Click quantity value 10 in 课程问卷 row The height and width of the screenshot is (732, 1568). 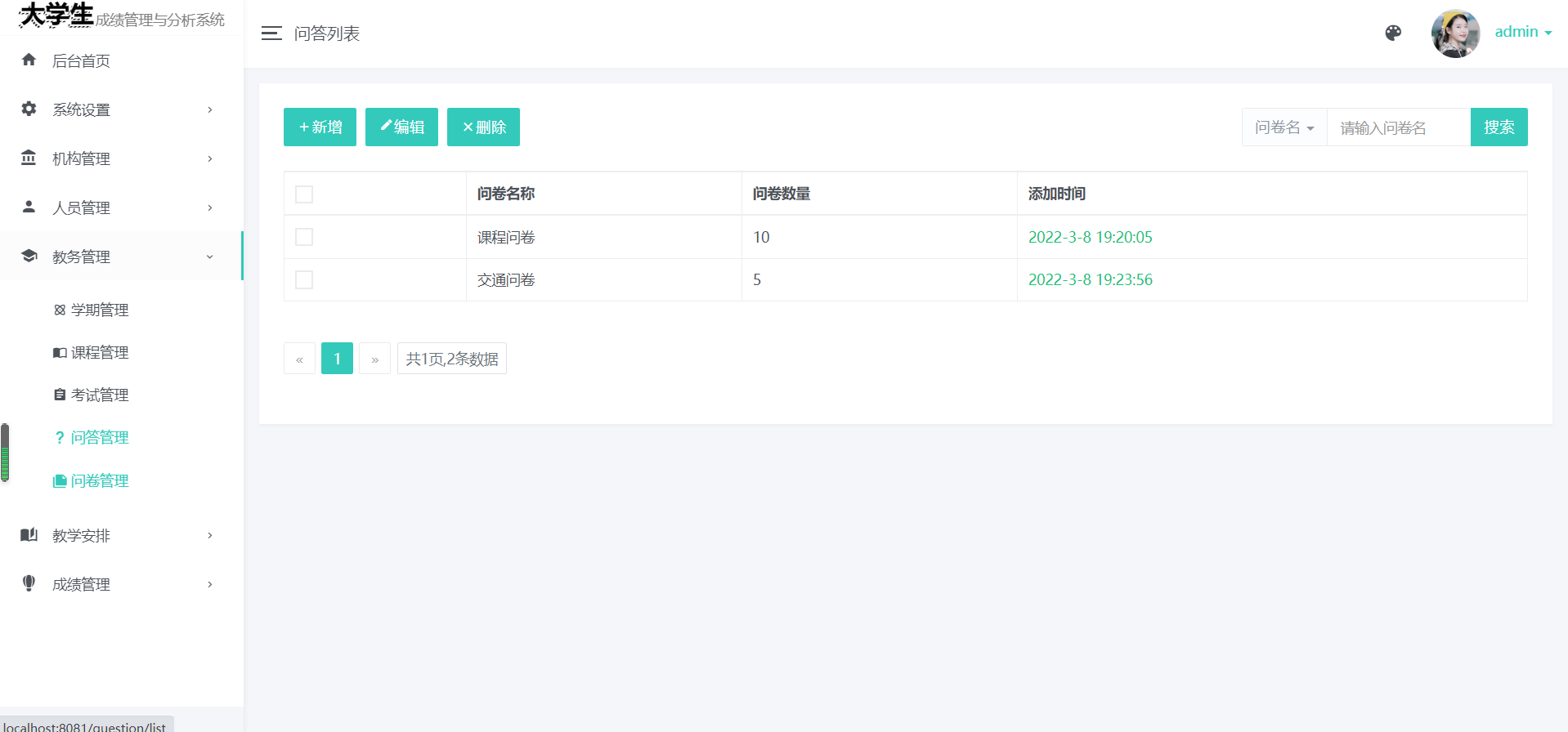pyautogui.click(x=761, y=237)
